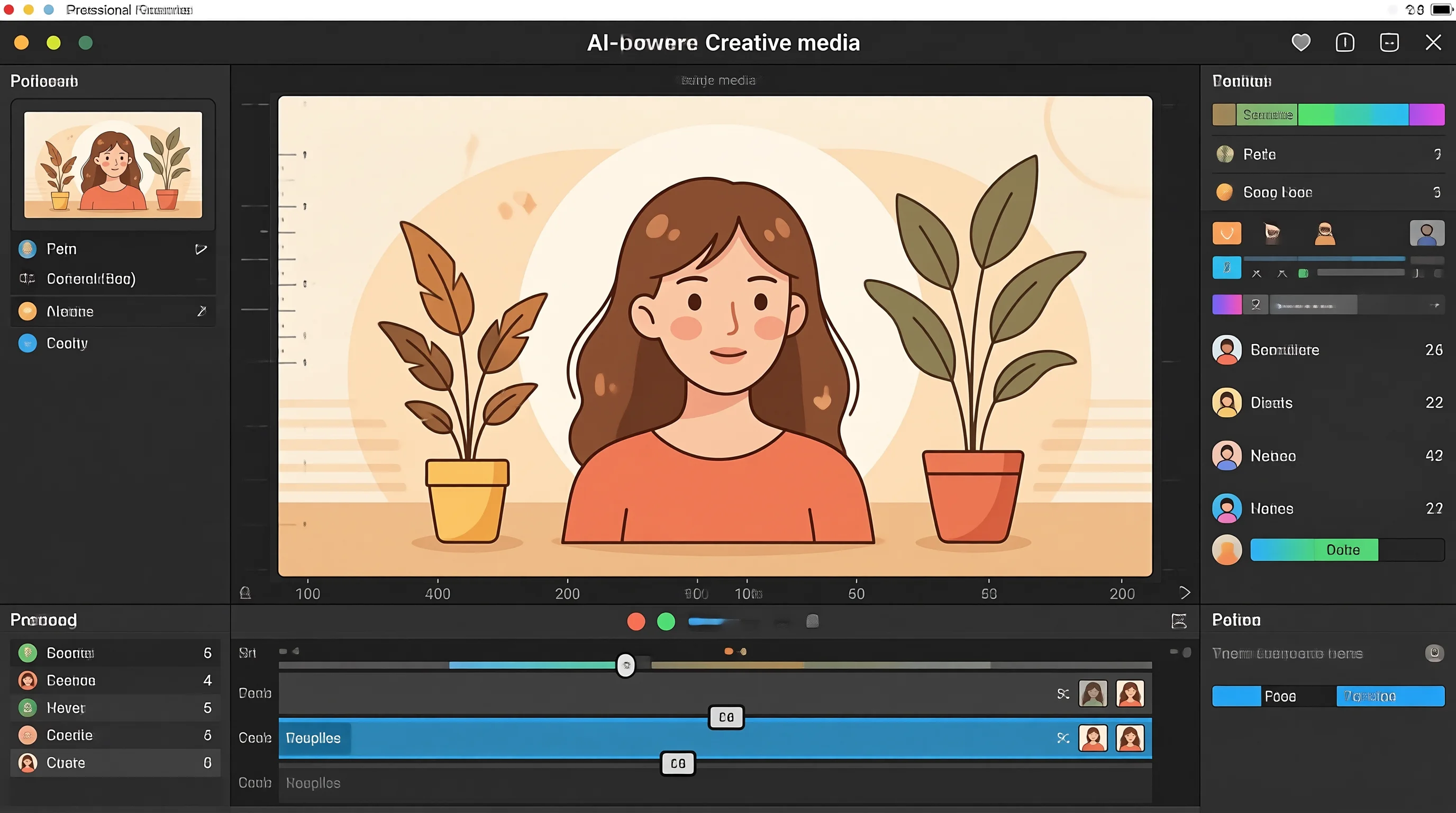Select the gray user portrait icon
This screenshot has height=813, width=1456.
click(x=1426, y=233)
